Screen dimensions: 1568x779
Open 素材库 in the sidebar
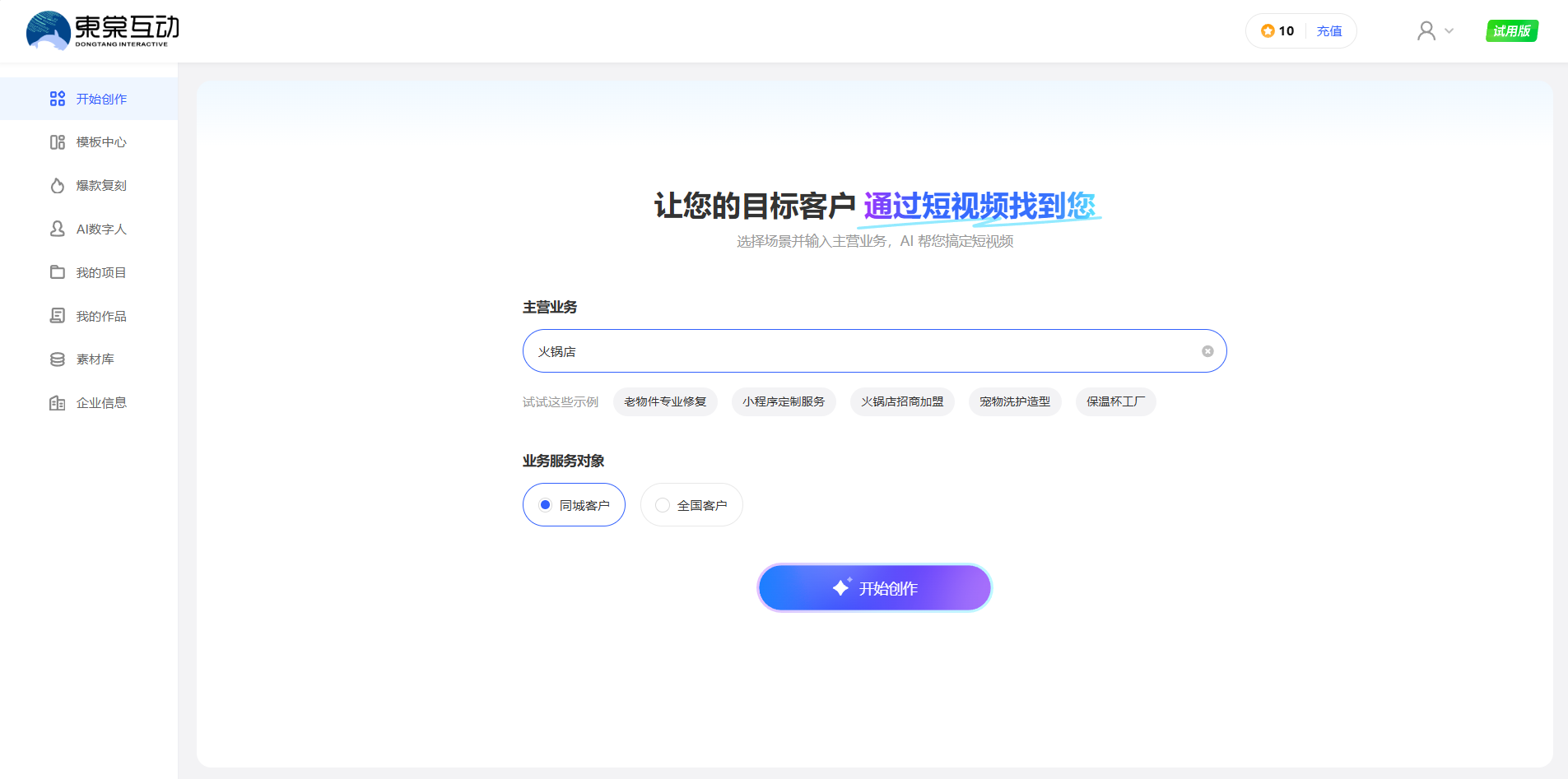click(89, 359)
